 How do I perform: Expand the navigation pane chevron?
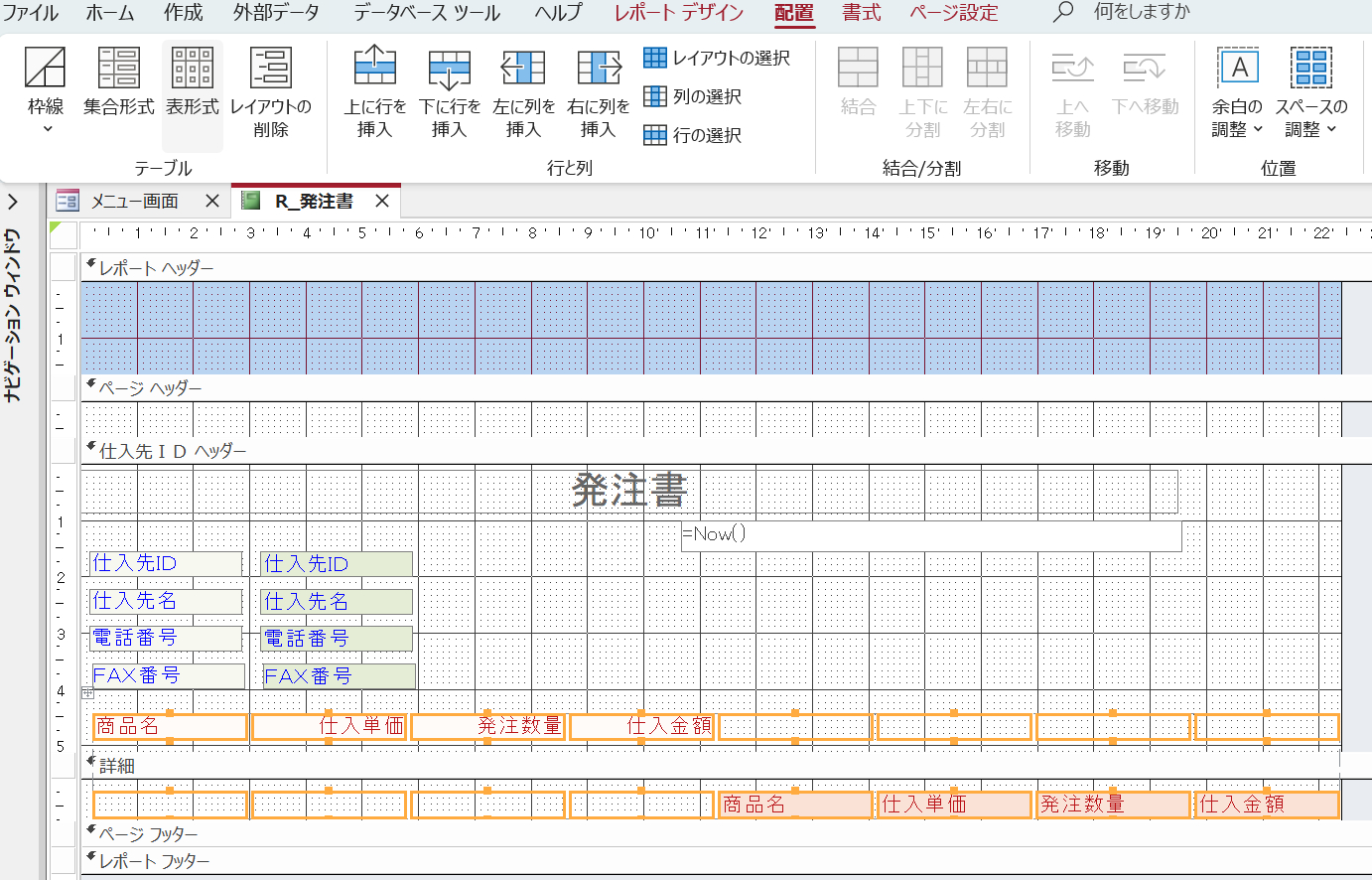click(x=13, y=203)
